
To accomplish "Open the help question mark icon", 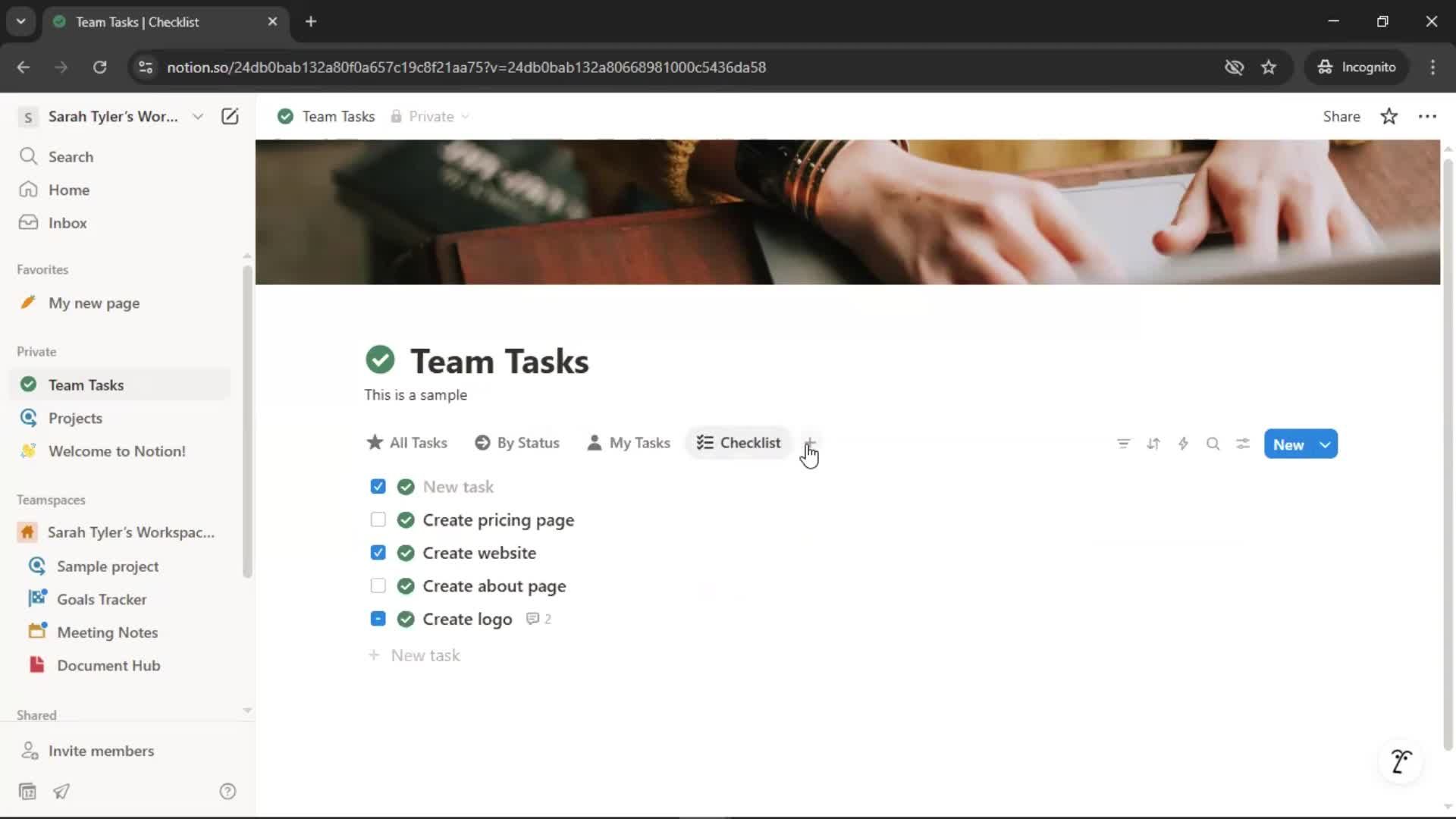I will tap(227, 792).
